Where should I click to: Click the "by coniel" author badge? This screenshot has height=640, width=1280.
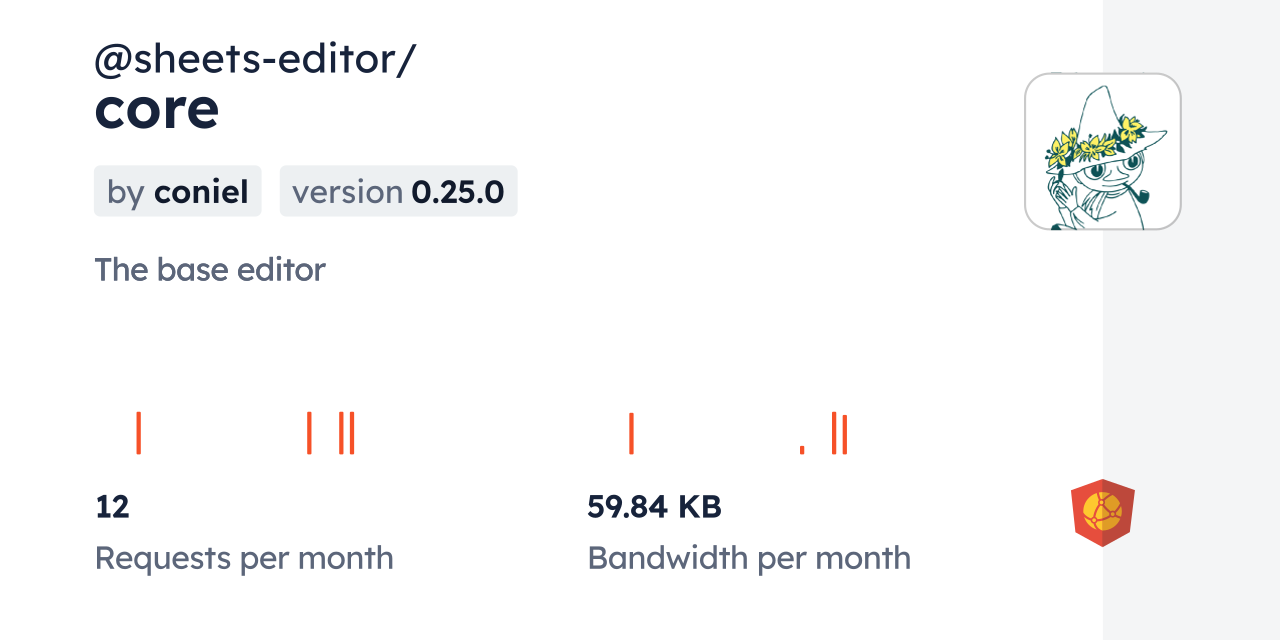coord(178,191)
